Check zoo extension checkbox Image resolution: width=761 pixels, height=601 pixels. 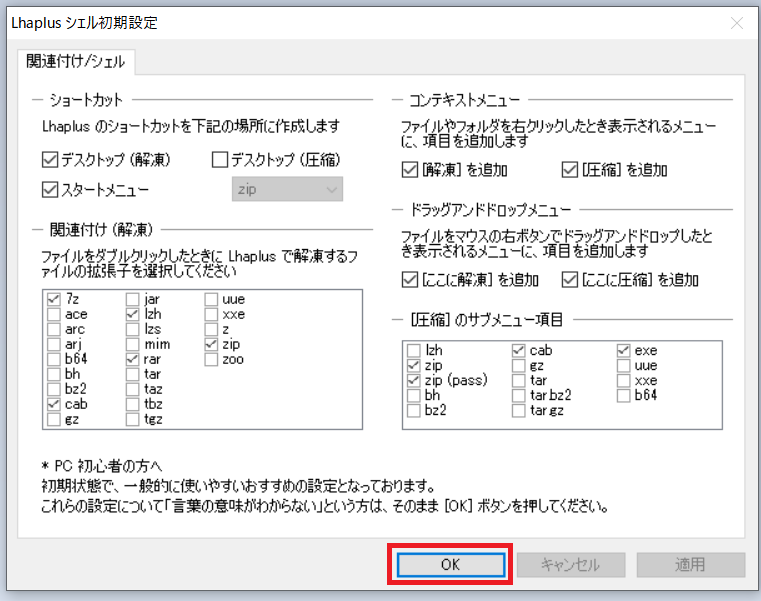tap(211, 359)
